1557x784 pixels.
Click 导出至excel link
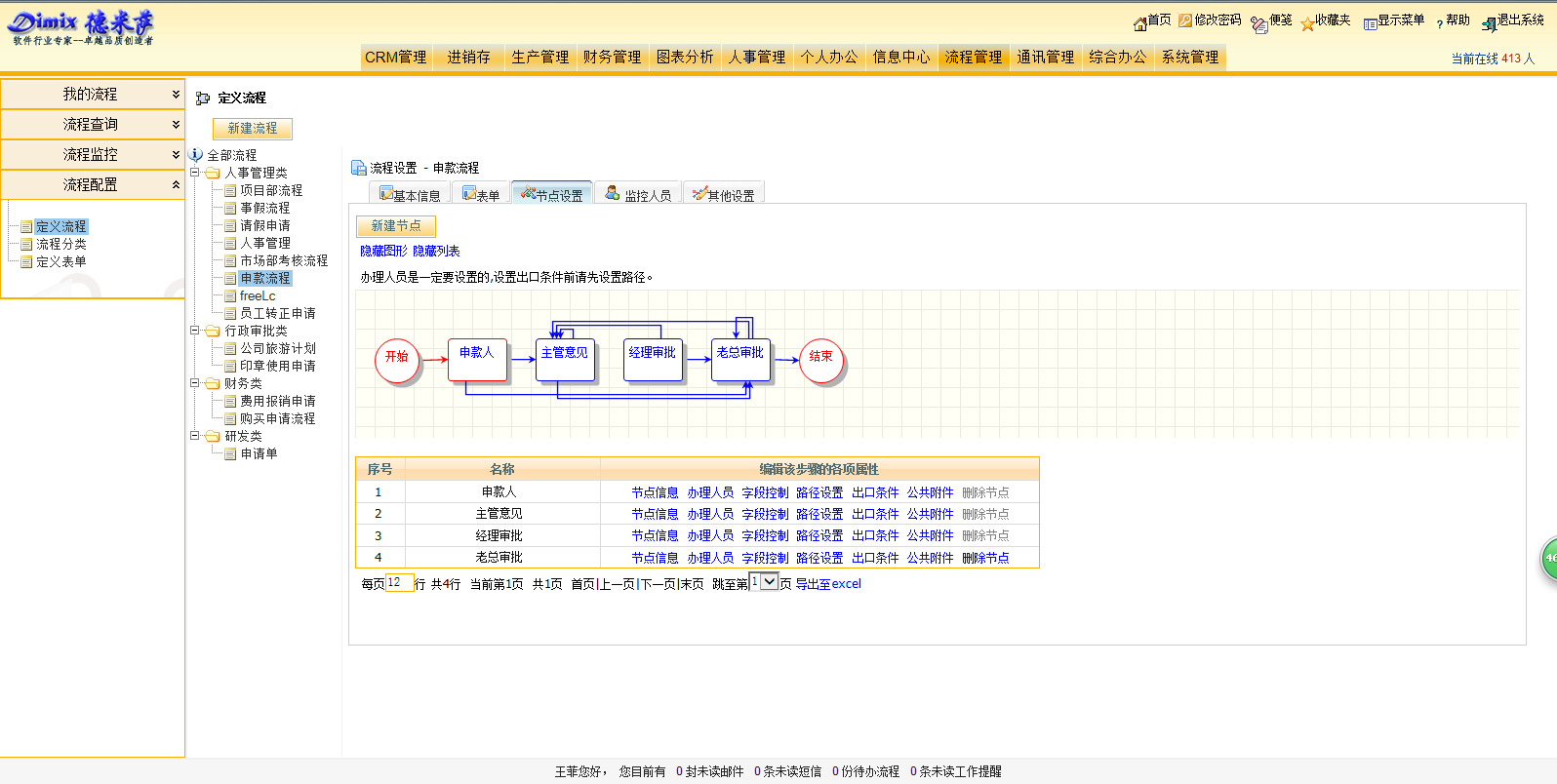click(x=828, y=584)
